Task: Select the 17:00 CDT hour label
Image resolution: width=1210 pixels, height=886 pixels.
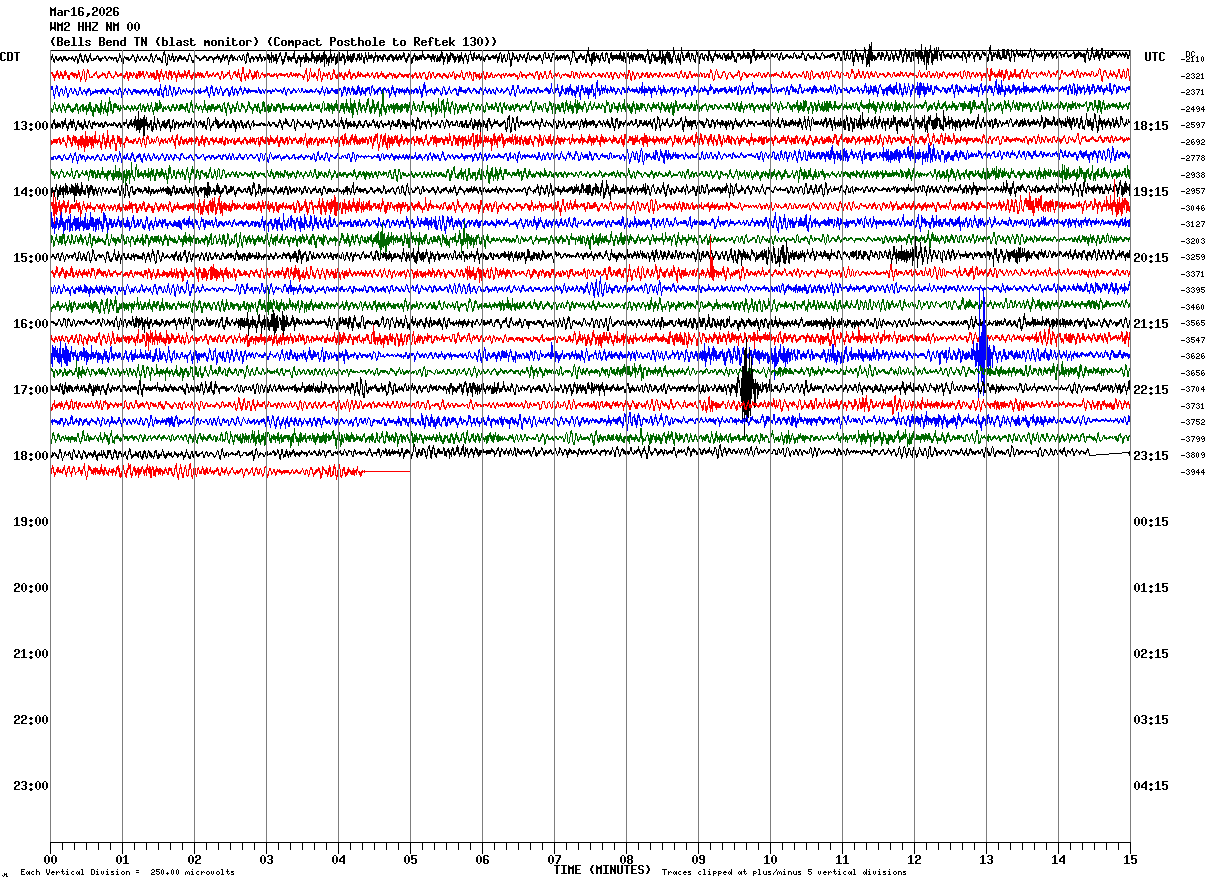Action: coord(30,390)
